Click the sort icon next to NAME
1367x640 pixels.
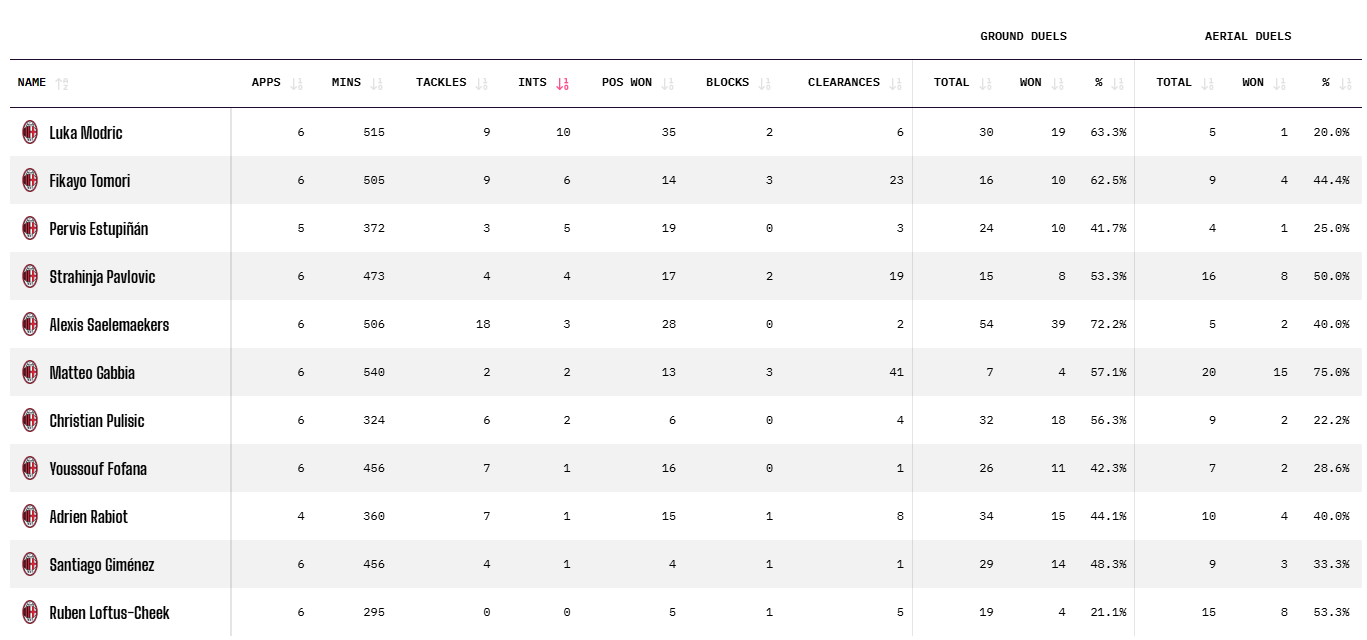(62, 83)
